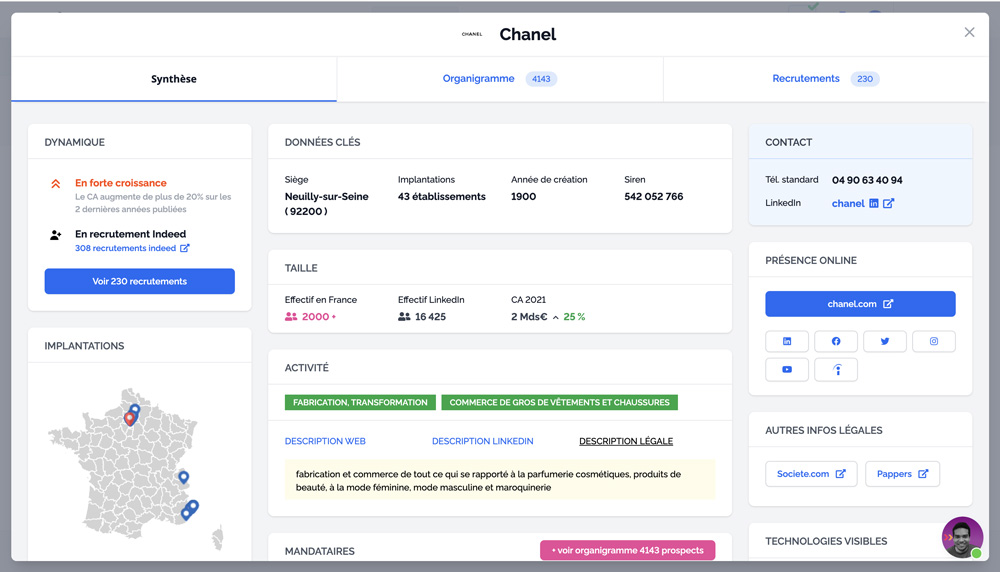Screen dimensions: 1000x572
Task: Click the 230 badge on Recrutements
Action: (x=865, y=79)
